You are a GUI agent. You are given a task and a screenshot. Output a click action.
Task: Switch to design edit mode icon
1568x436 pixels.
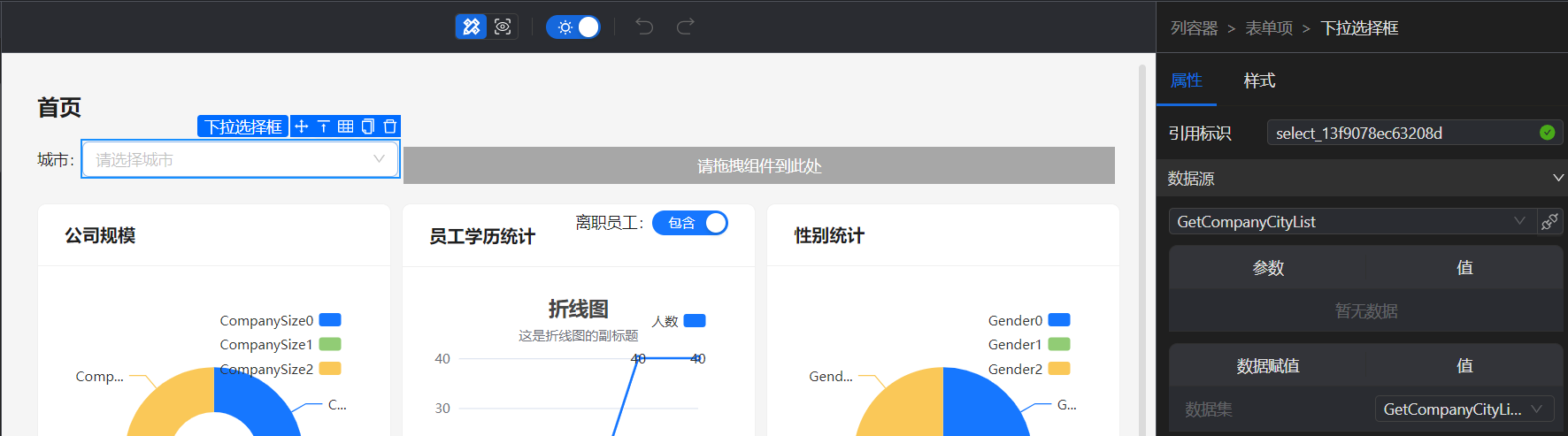click(x=472, y=27)
